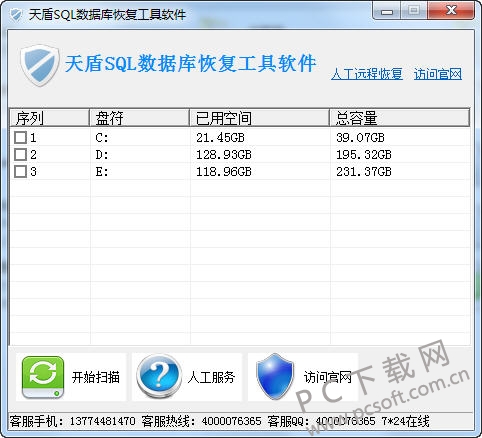
Task: Sort by the 已用空间 column header
Action: pyautogui.click(x=259, y=117)
